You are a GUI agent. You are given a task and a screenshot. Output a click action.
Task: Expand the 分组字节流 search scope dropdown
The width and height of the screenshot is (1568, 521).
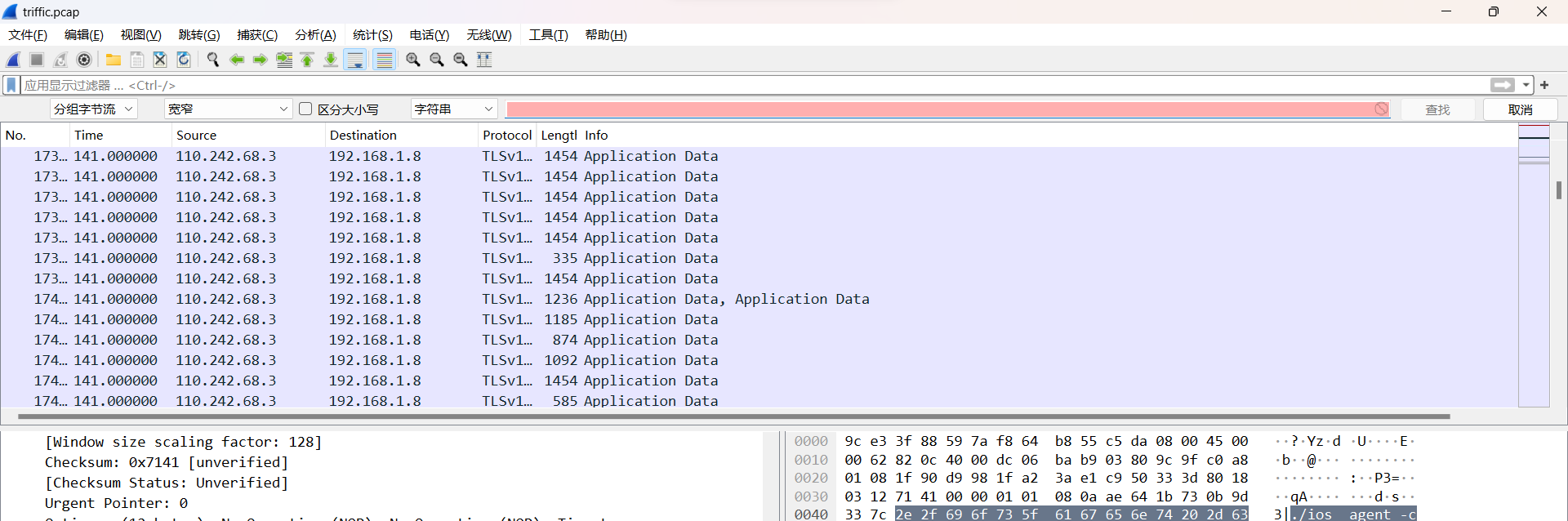(93, 109)
